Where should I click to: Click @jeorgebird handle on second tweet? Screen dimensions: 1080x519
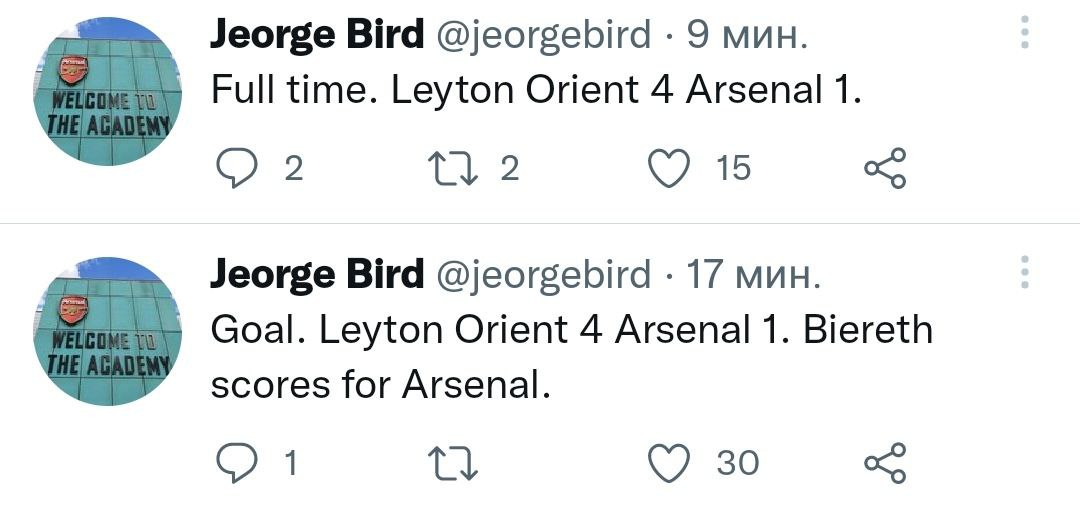(544, 274)
